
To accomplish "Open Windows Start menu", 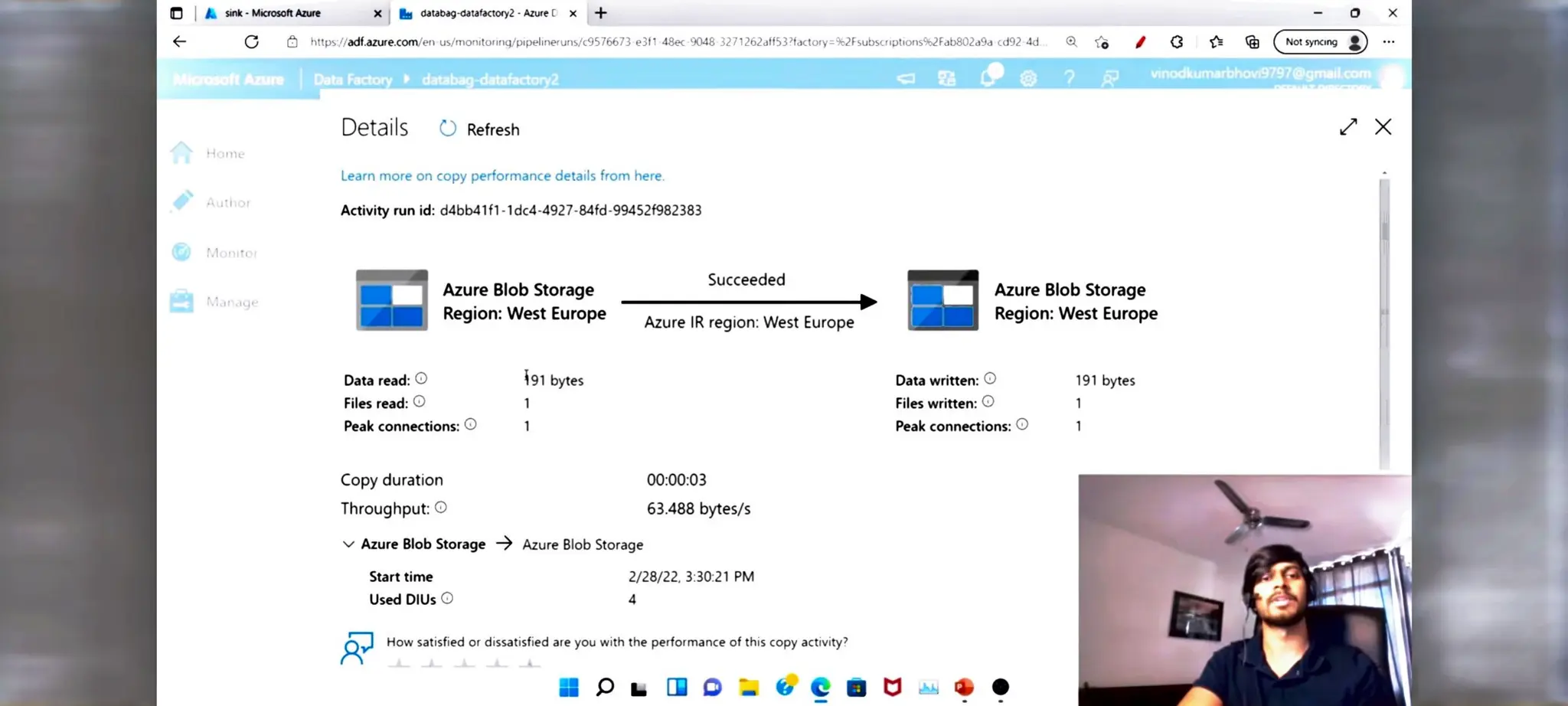I will pyautogui.click(x=569, y=687).
